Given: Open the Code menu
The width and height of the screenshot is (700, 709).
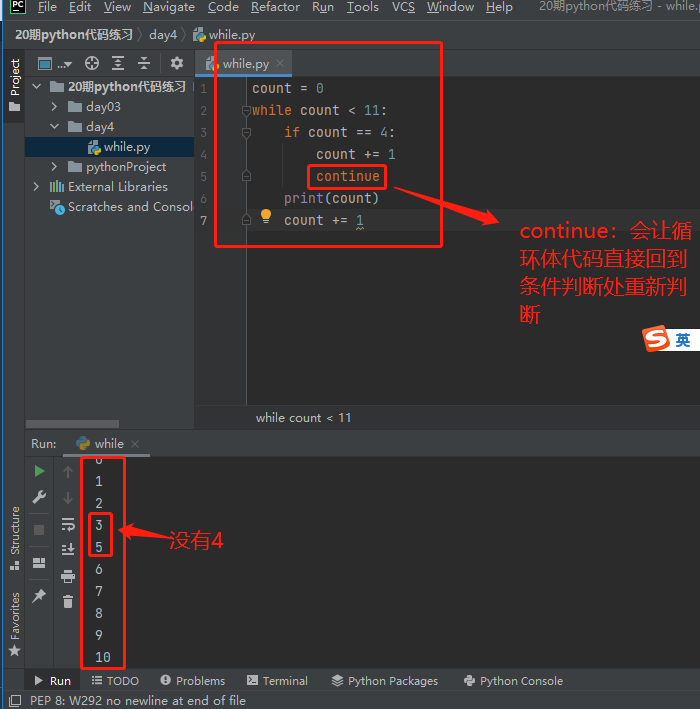Looking at the screenshot, I should pyautogui.click(x=223, y=7).
